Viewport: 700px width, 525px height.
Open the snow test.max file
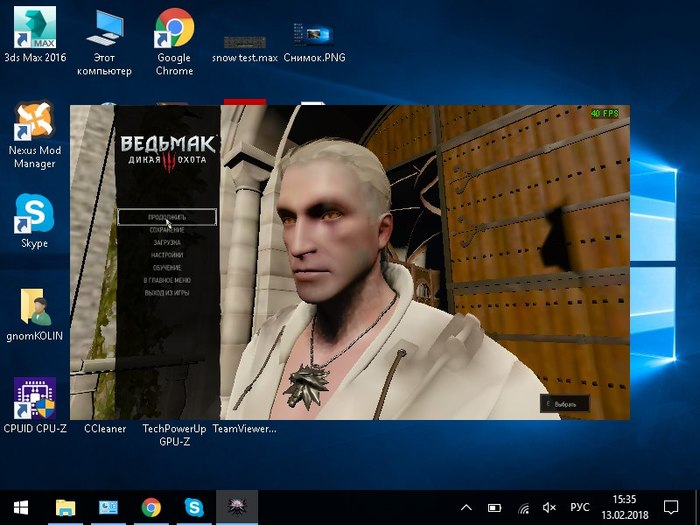(244, 42)
